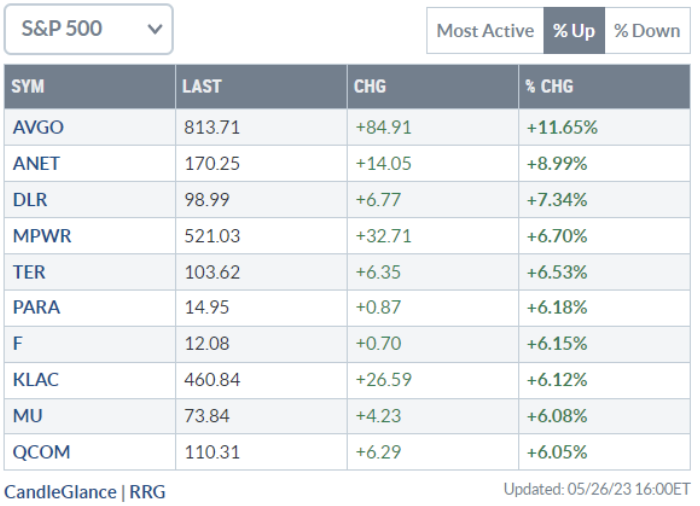Open the CandleGlance link
Viewport: 700px width, 506px height.
59,492
